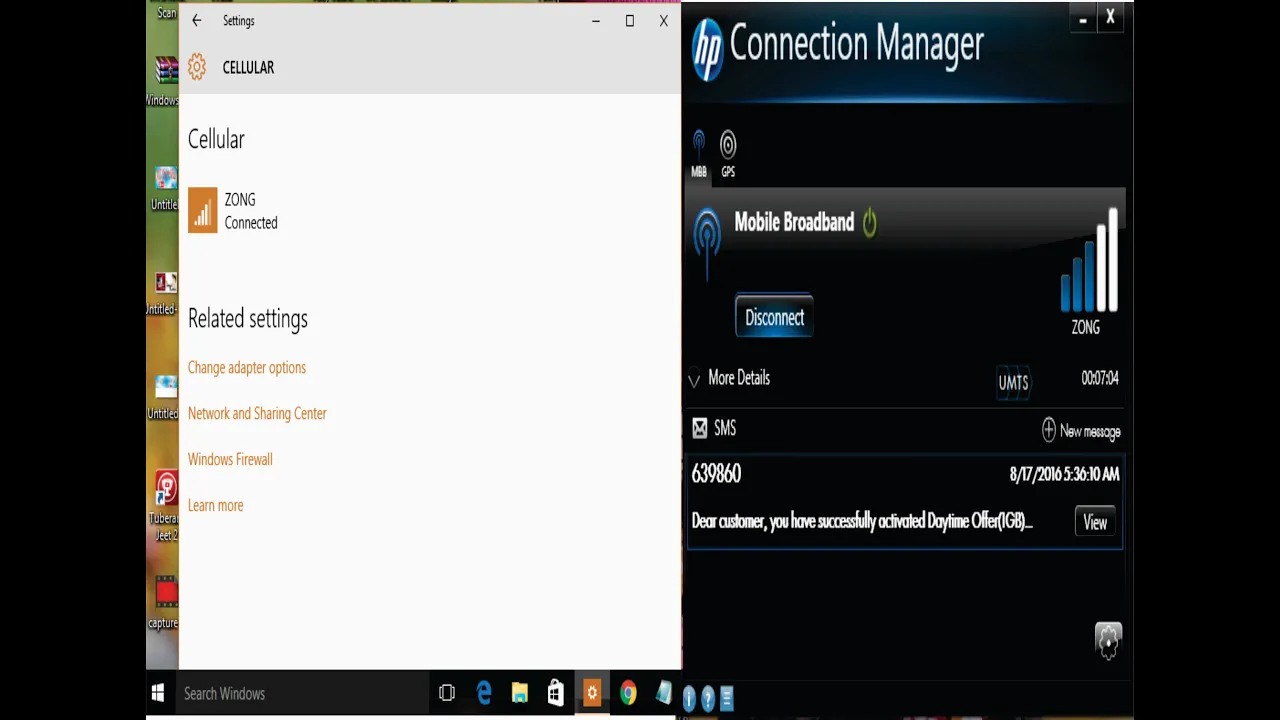Click the UMTS network type indicator
This screenshot has width=1280, height=720.
click(x=1013, y=382)
